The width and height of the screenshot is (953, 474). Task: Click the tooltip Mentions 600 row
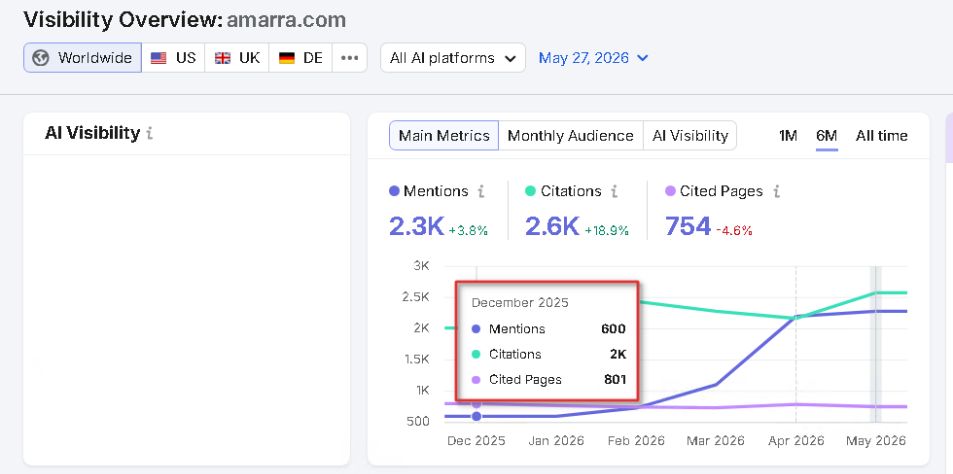548,329
